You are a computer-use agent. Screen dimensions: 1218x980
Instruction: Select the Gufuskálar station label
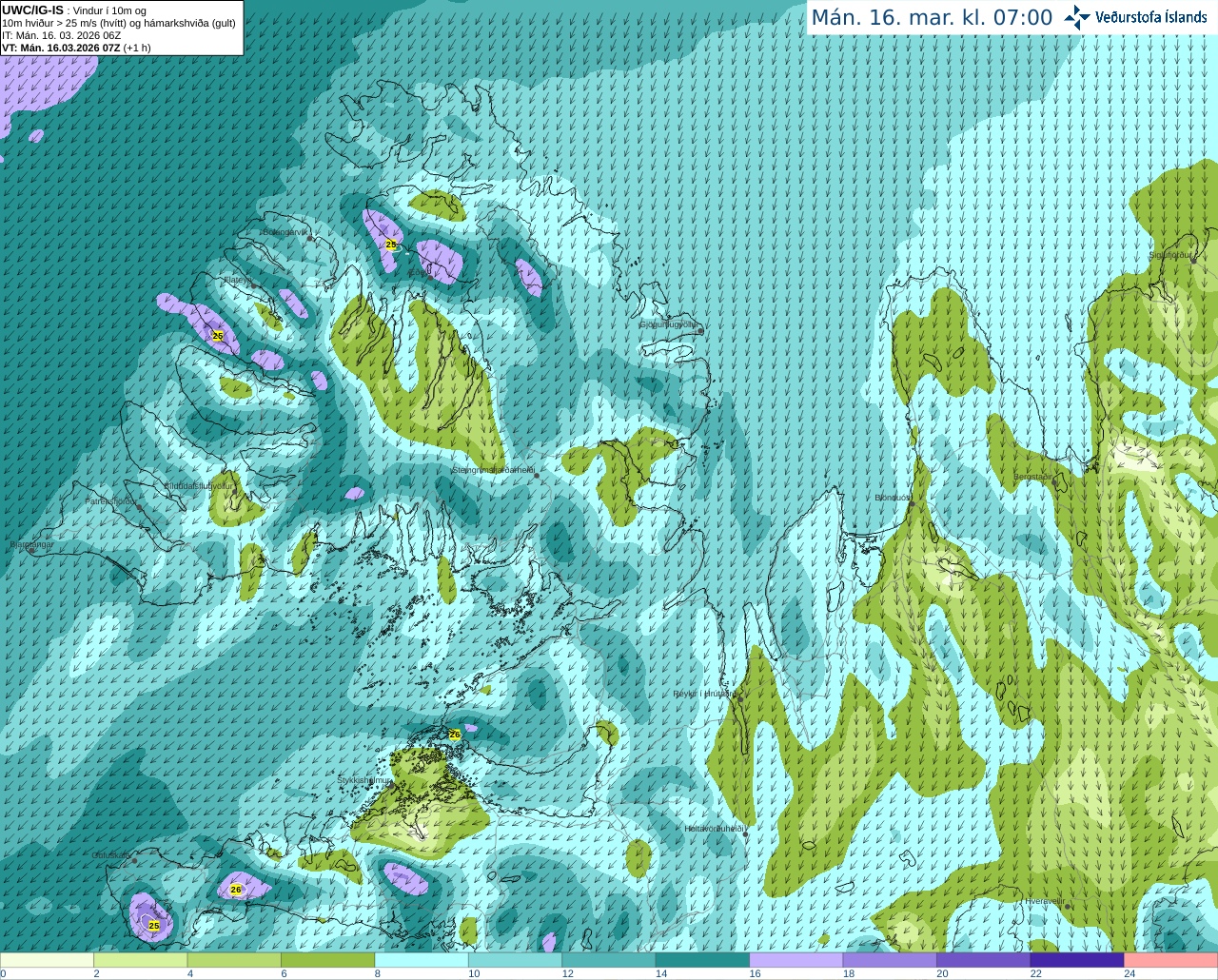click(x=111, y=855)
